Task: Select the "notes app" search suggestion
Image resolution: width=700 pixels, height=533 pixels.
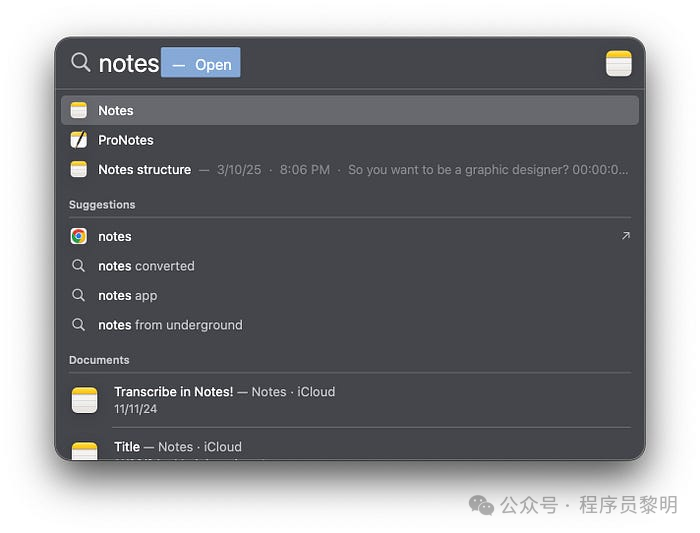Action: [350, 296]
